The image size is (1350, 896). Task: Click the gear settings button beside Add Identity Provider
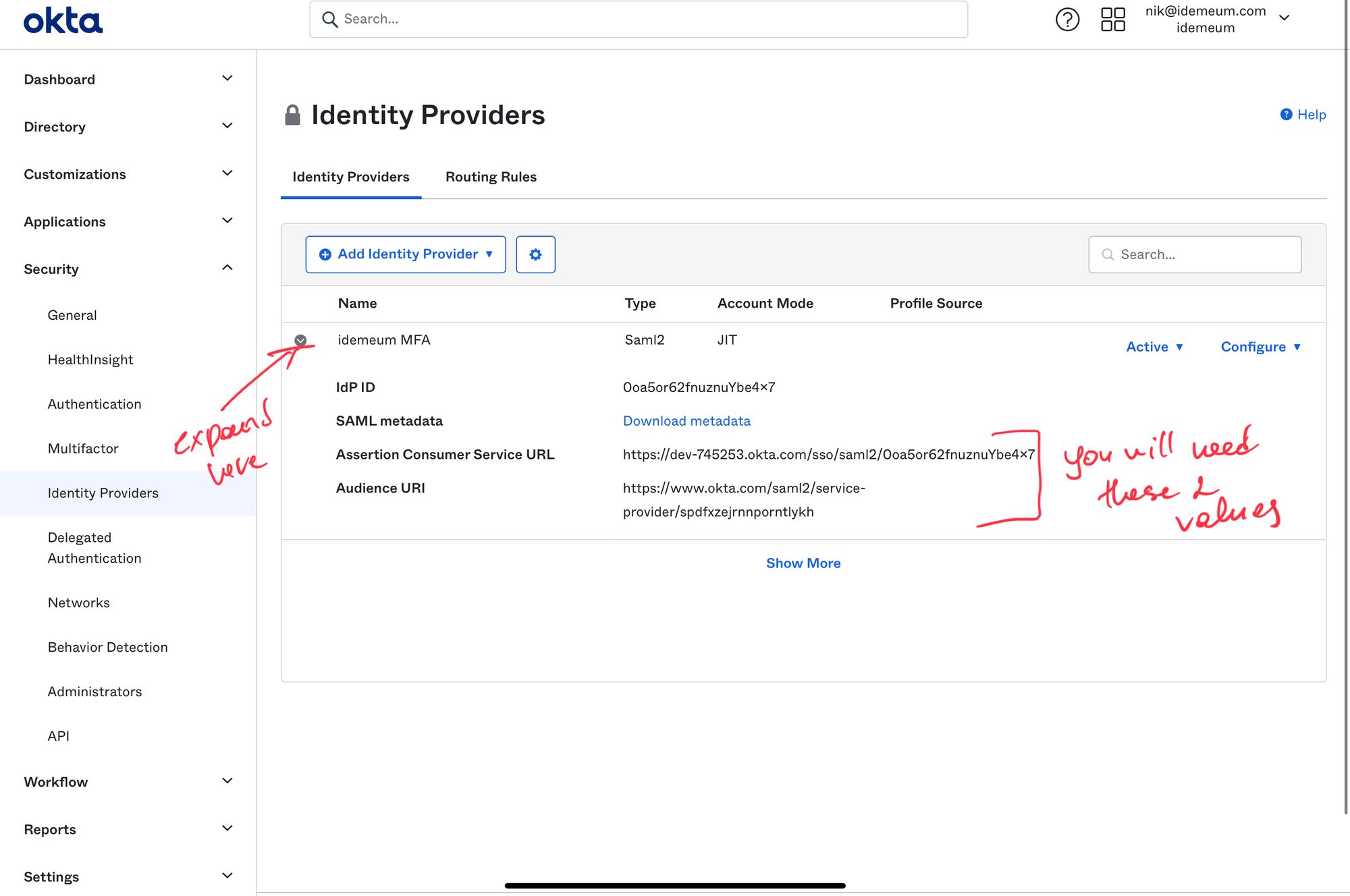click(x=535, y=254)
